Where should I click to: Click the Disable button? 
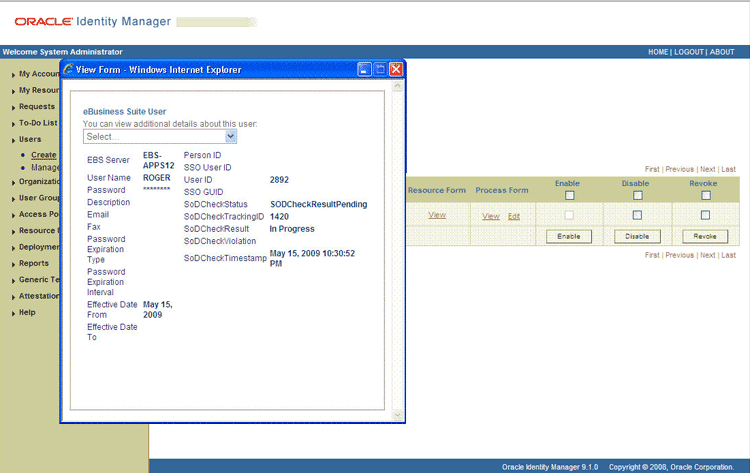[x=637, y=236]
